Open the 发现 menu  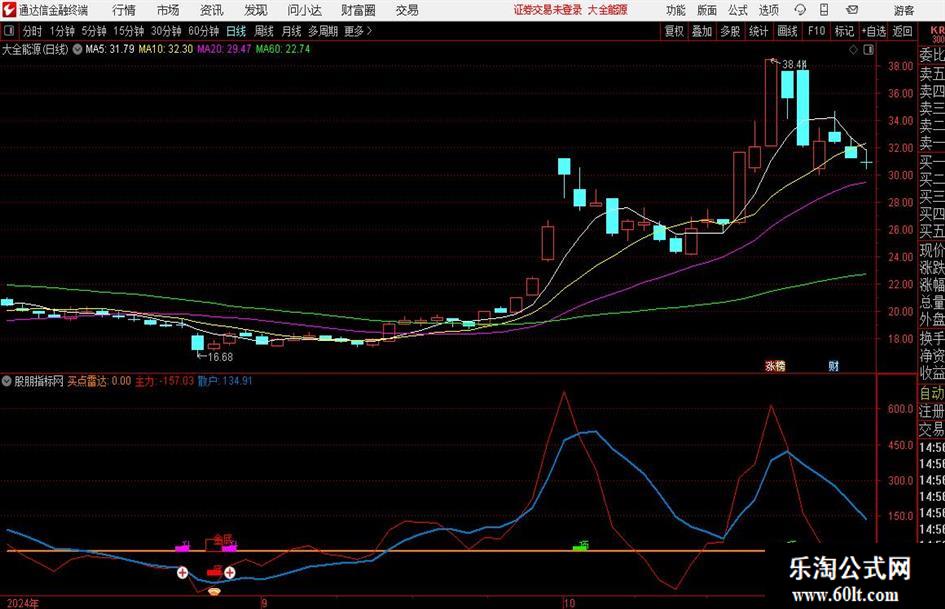(256, 10)
